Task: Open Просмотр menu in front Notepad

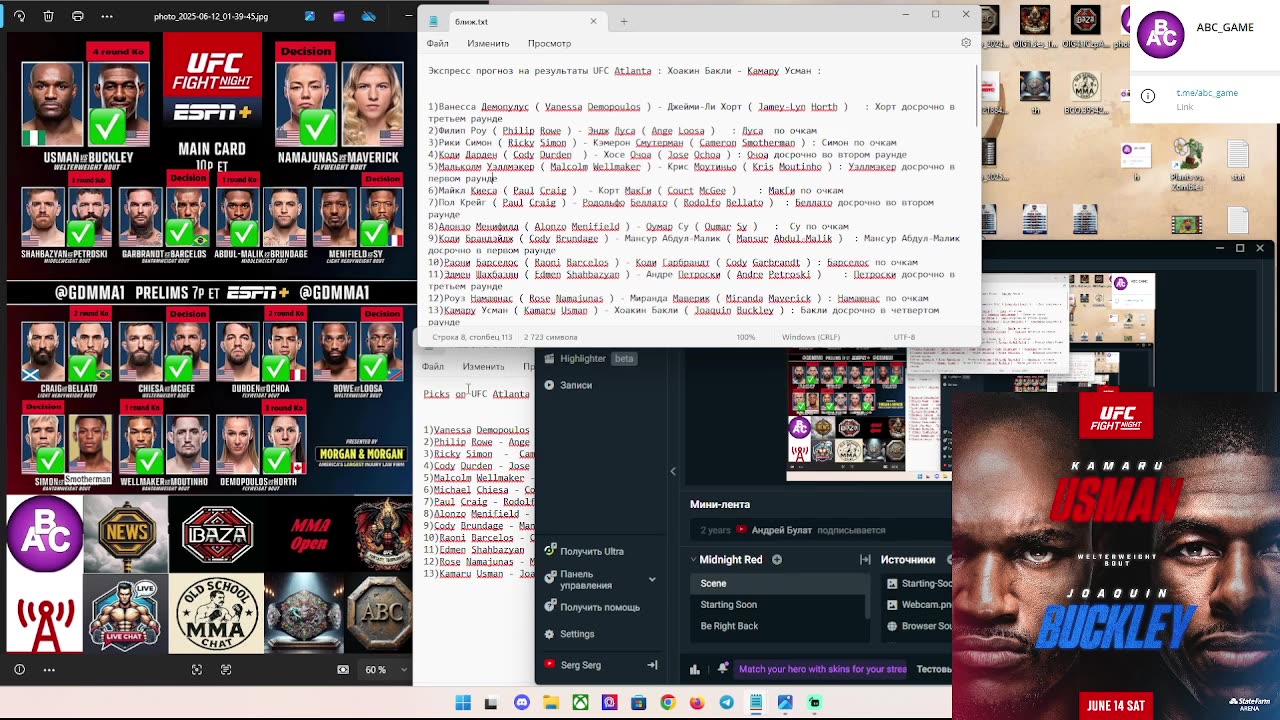Action: pyautogui.click(x=549, y=43)
